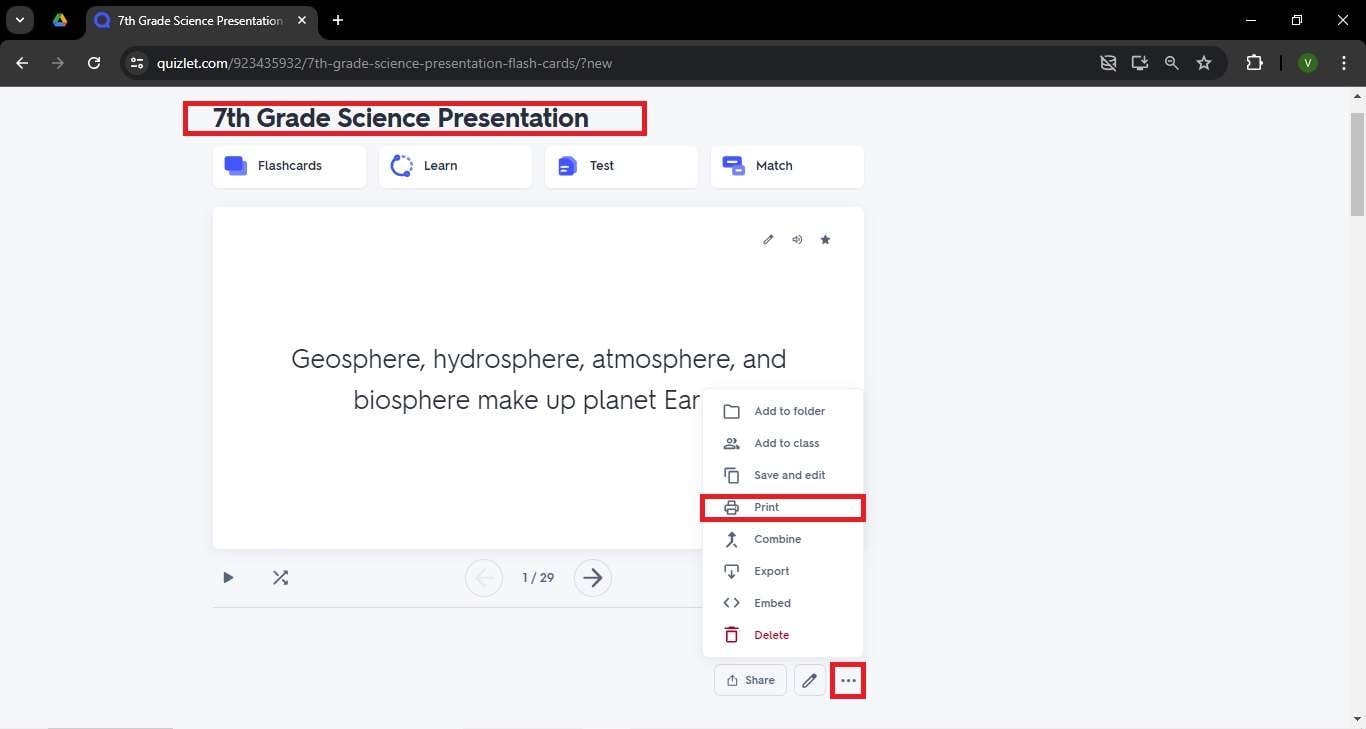The width and height of the screenshot is (1366, 729).
Task: Click the pencil edit icon on the flashcard
Action: (x=768, y=239)
